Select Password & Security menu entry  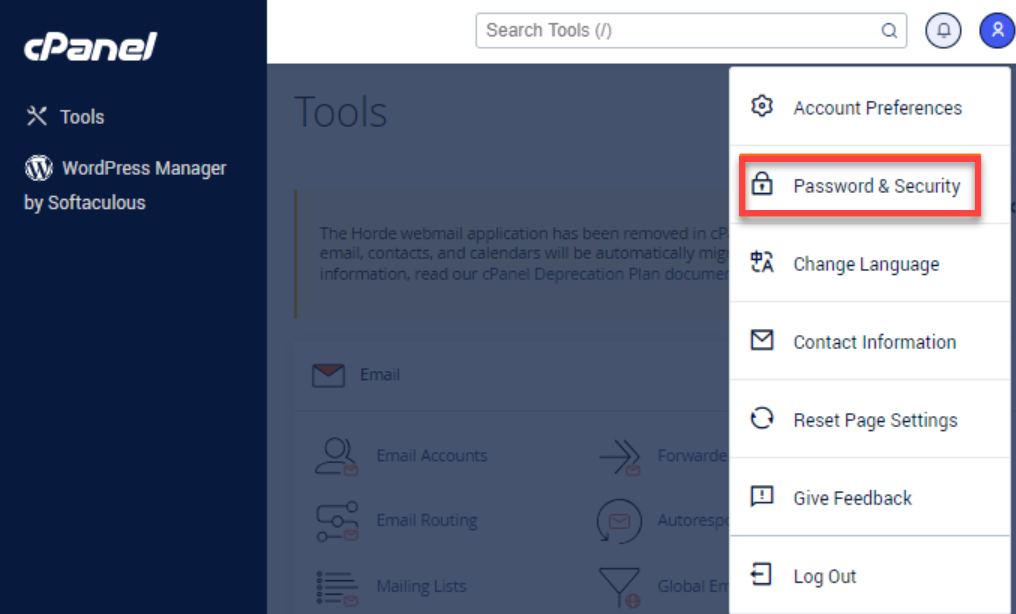pos(876,186)
